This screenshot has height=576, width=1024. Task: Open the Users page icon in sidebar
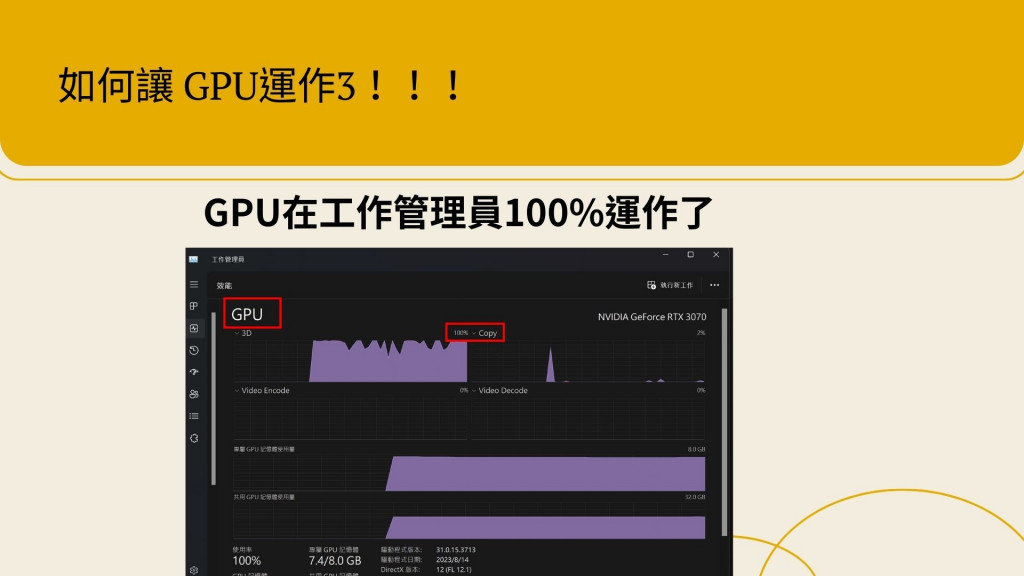pyautogui.click(x=194, y=394)
